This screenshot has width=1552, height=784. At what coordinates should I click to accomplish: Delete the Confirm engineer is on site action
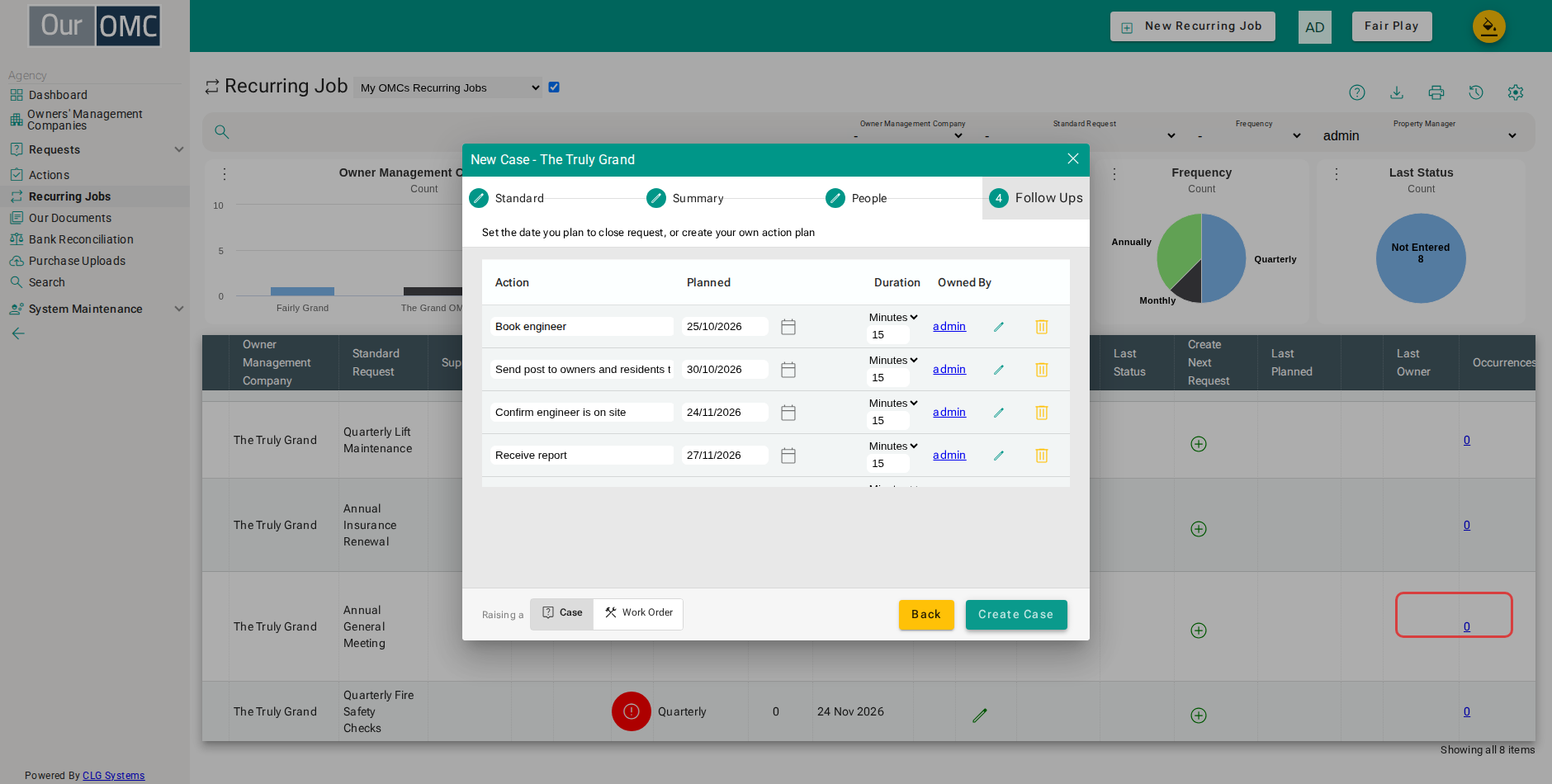[x=1042, y=413]
